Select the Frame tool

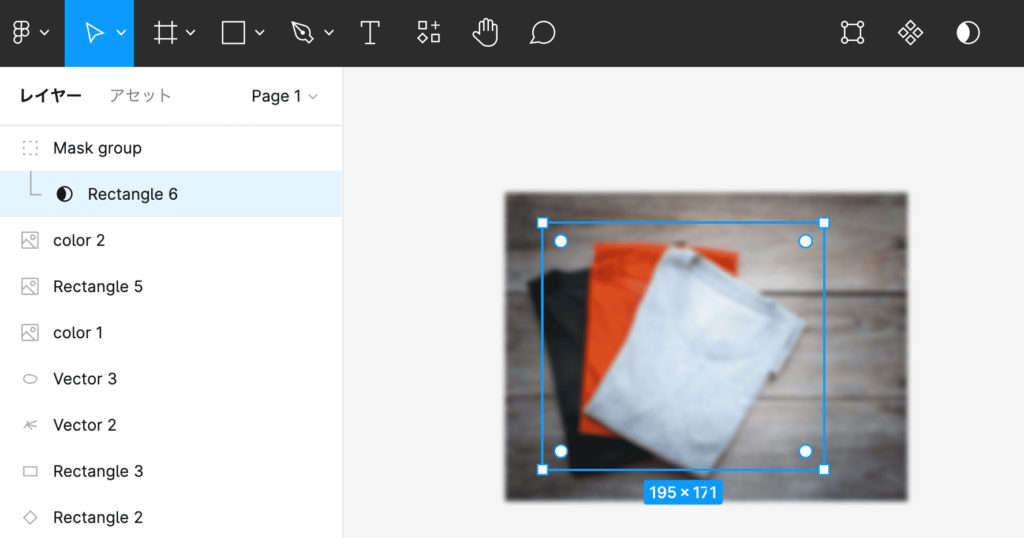tap(165, 33)
